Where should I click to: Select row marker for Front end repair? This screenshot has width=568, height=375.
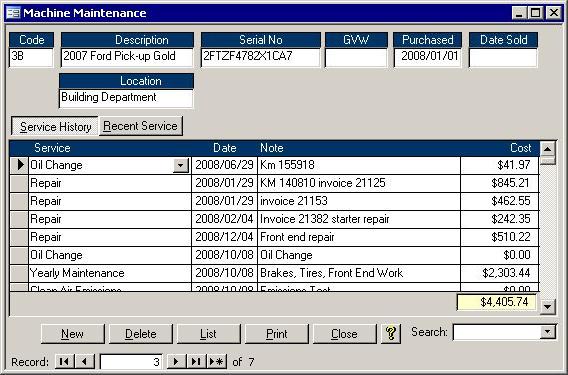point(19,238)
